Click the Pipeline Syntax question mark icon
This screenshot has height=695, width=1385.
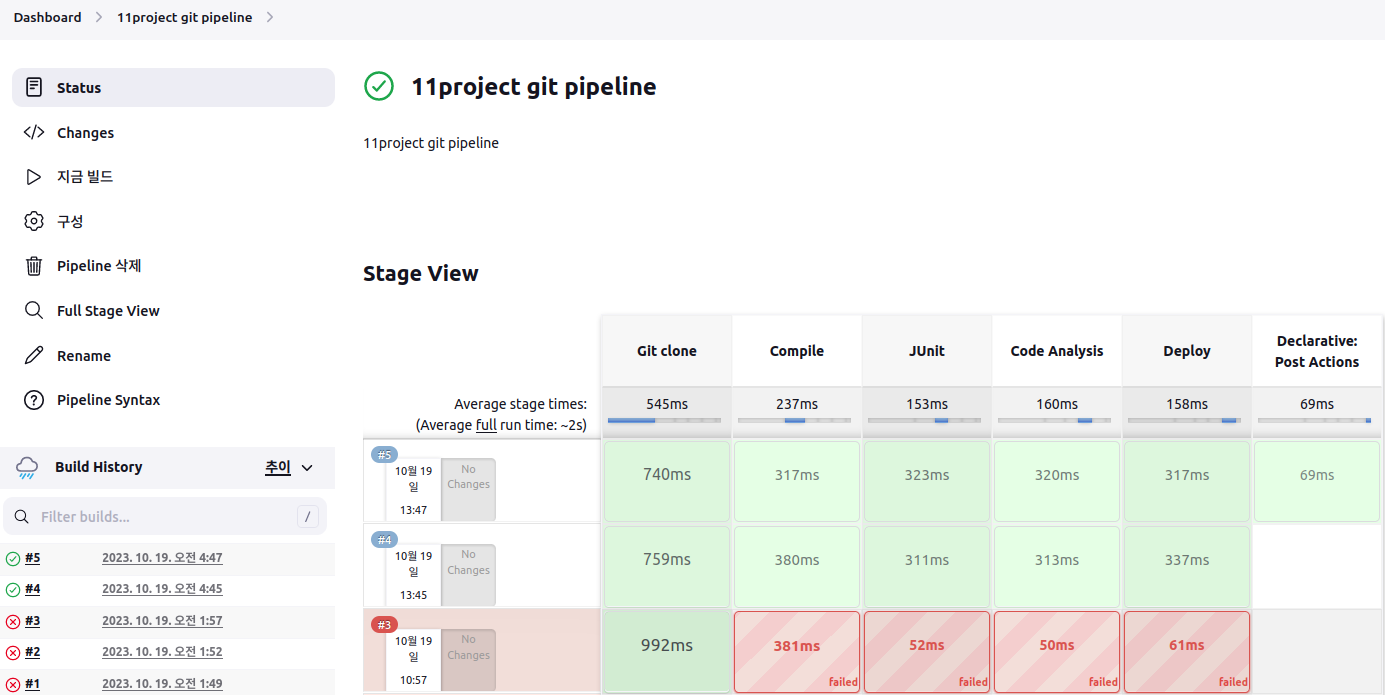(34, 400)
